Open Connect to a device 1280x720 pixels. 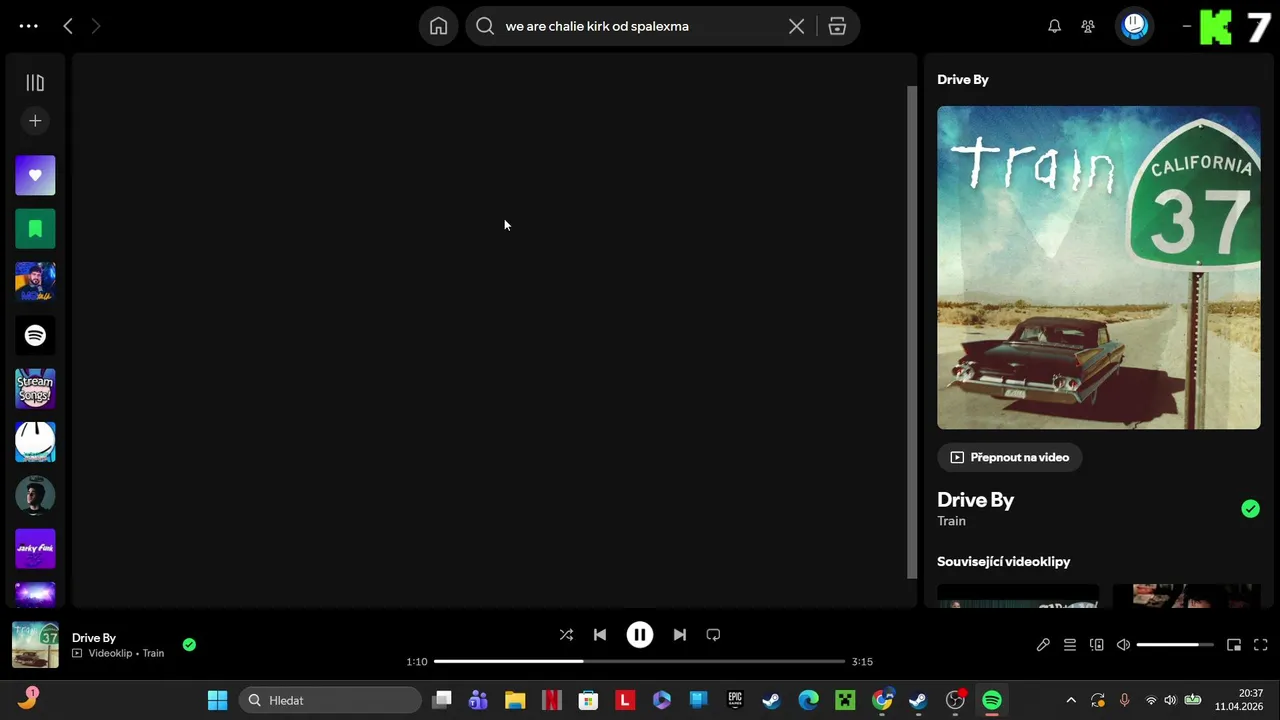click(1097, 645)
